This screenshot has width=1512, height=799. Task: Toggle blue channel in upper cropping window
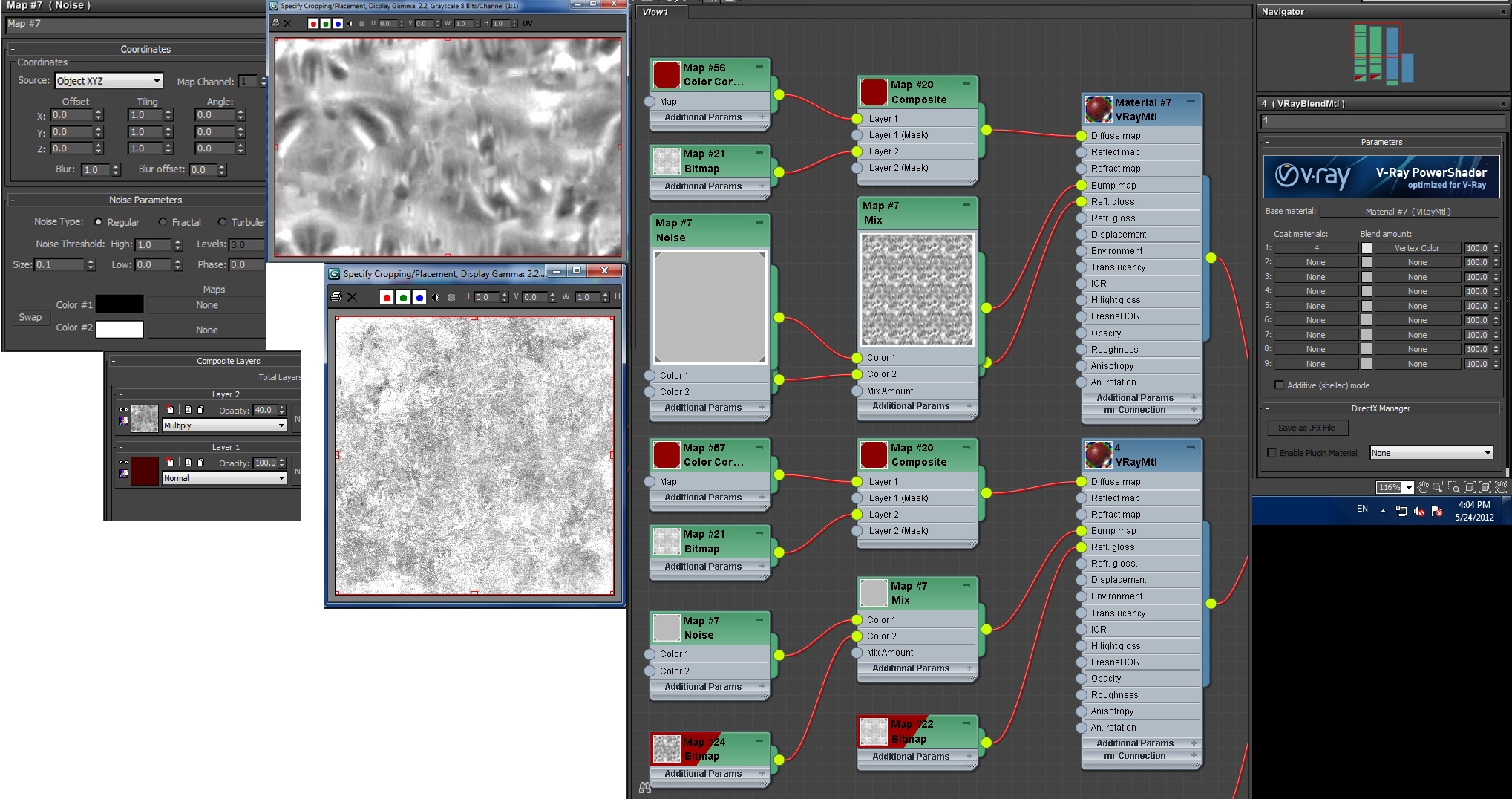pyautogui.click(x=338, y=23)
